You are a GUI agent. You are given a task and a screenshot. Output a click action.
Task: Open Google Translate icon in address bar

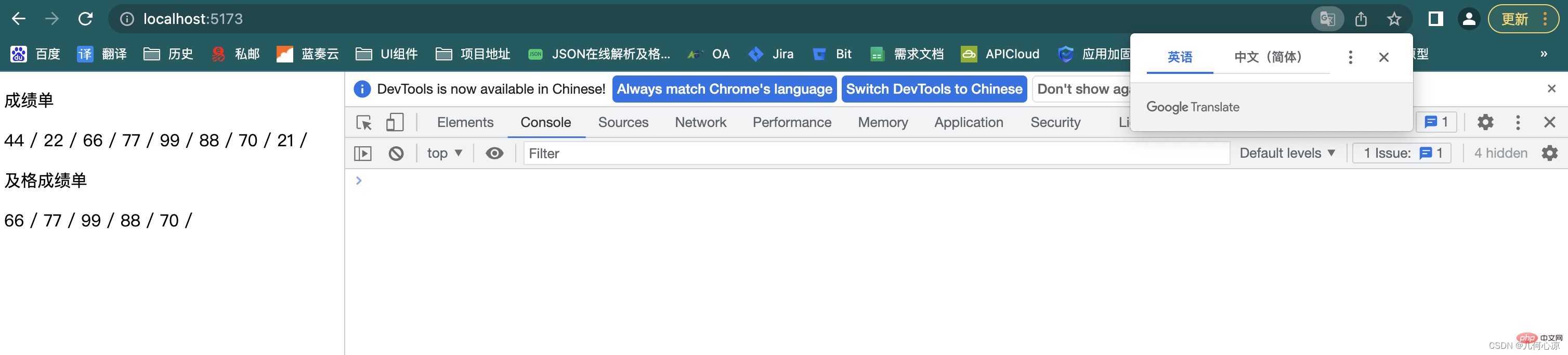click(1327, 19)
